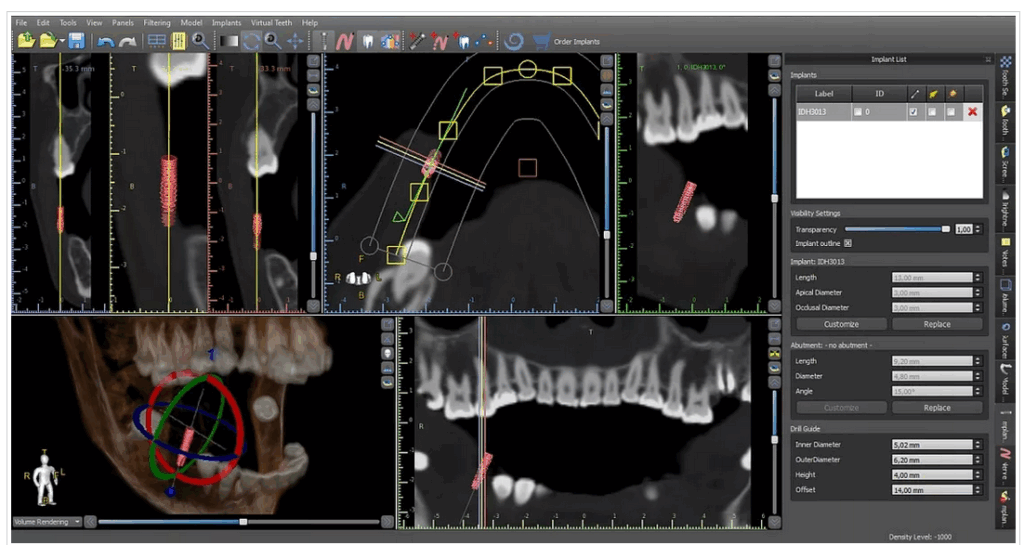Image resolution: width=1024 pixels, height=545 pixels.
Task: Click the Undo arrow in toolbar
Action: [105, 41]
